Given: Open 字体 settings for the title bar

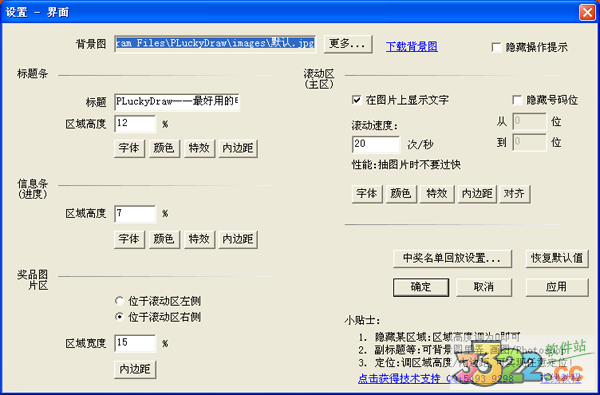Looking at the screenshot, I should point(129,148).
